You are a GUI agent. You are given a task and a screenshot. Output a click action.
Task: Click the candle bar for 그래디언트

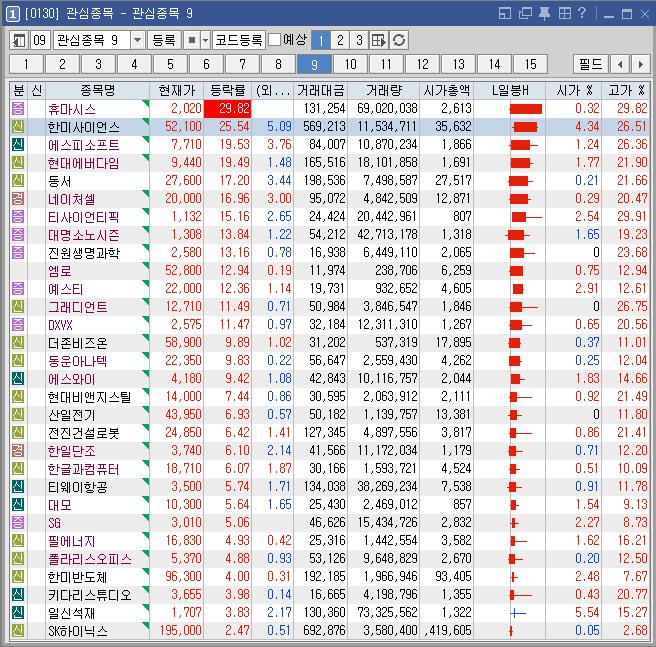524,307
